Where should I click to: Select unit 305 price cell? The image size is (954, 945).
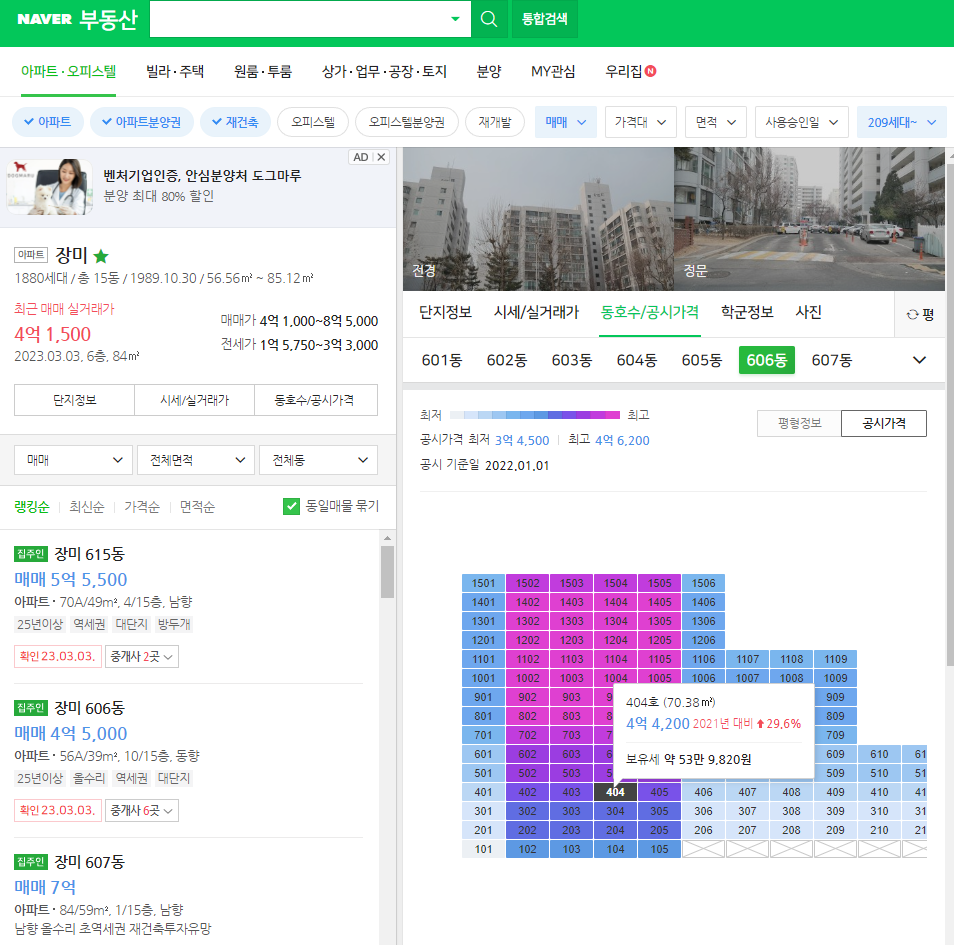659,811
